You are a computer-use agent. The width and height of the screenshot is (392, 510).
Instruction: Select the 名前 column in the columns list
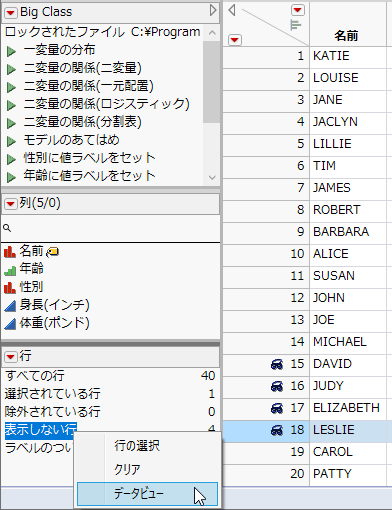pyautogui.click(x=31, y=251)
